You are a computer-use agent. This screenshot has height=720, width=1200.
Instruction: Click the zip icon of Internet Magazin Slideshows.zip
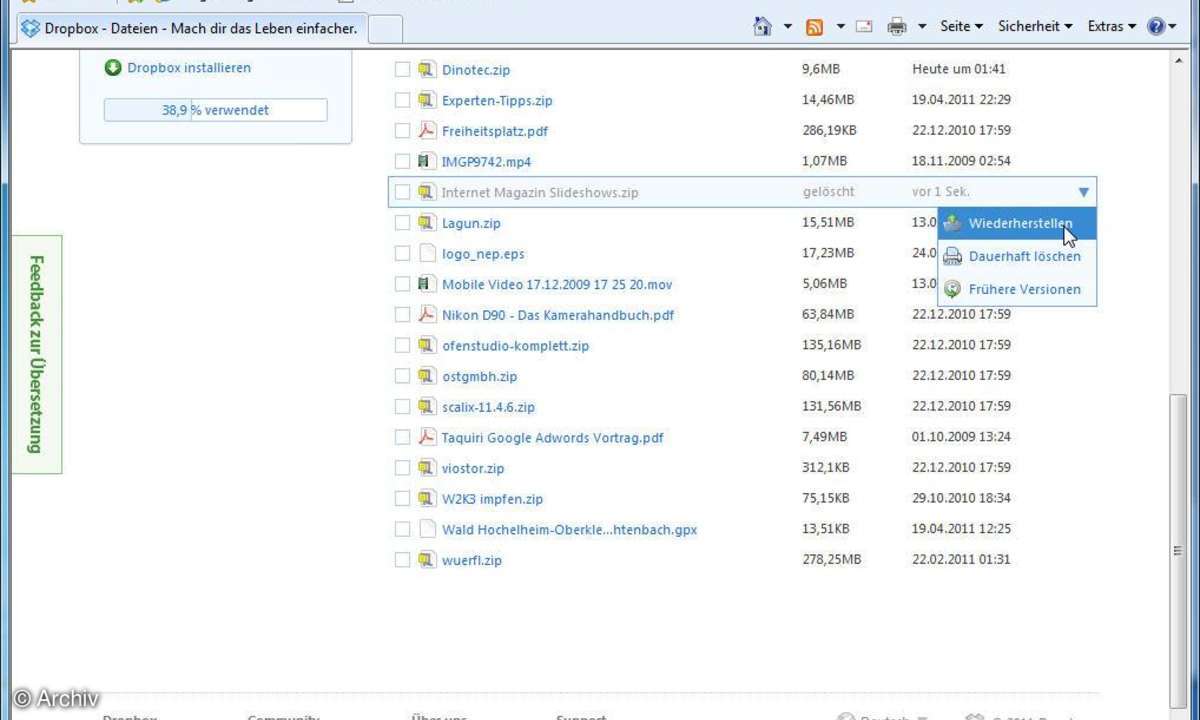tap(426, 192)
